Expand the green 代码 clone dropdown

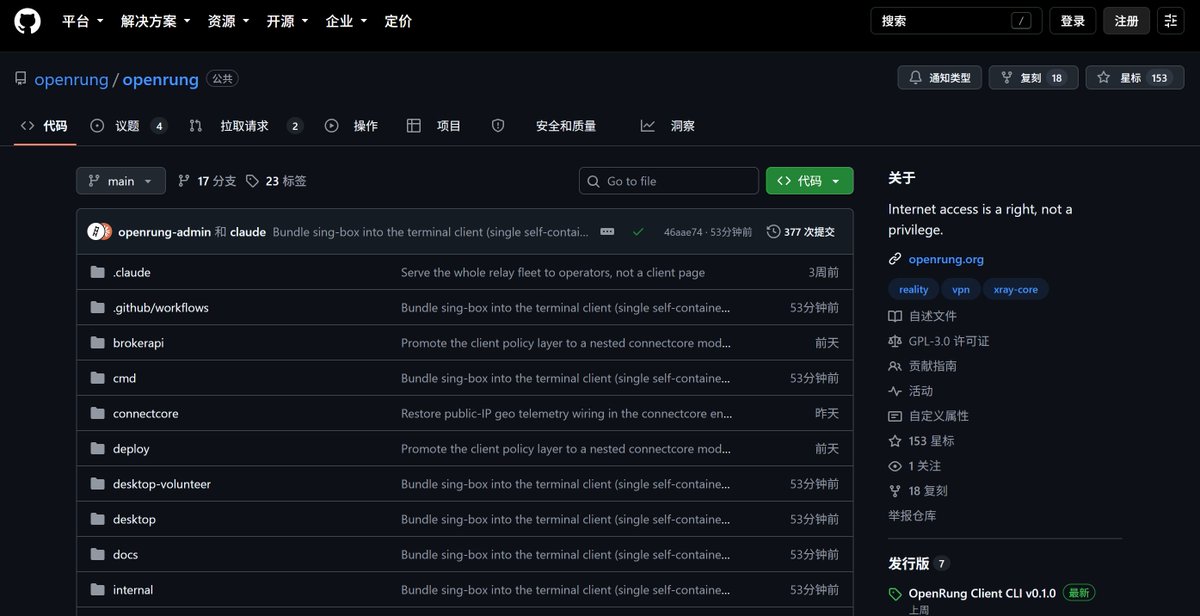(810, 181)
